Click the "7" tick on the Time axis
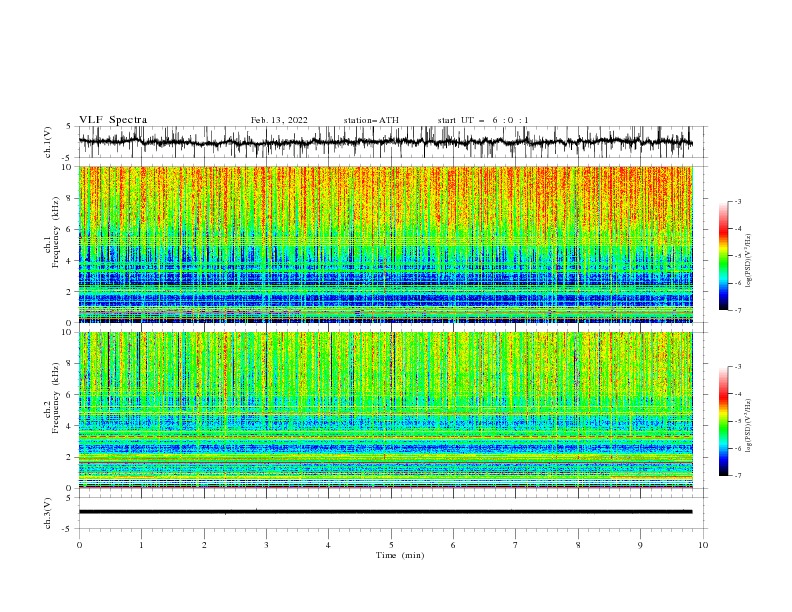The height and width of the screenshot is (612, 792). click(x=516, y=545)
